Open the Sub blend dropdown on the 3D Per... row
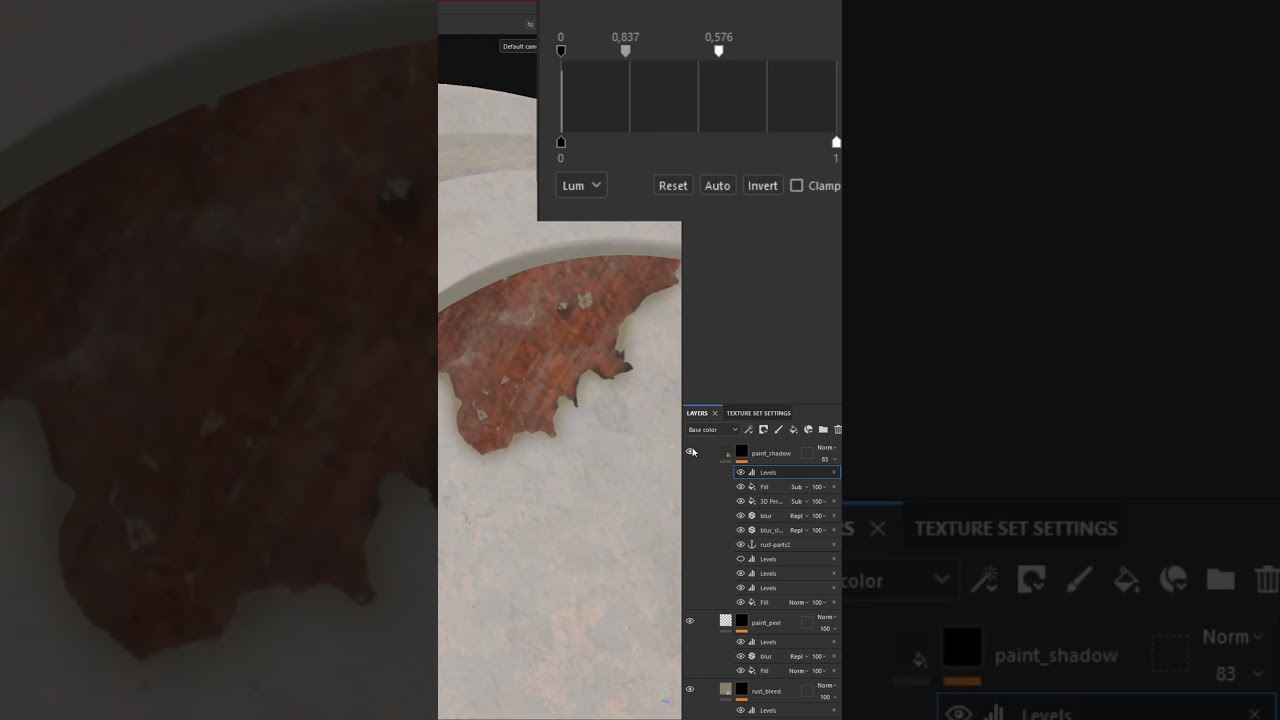Viewport: 1280px width, 720px height. point(799,501)
